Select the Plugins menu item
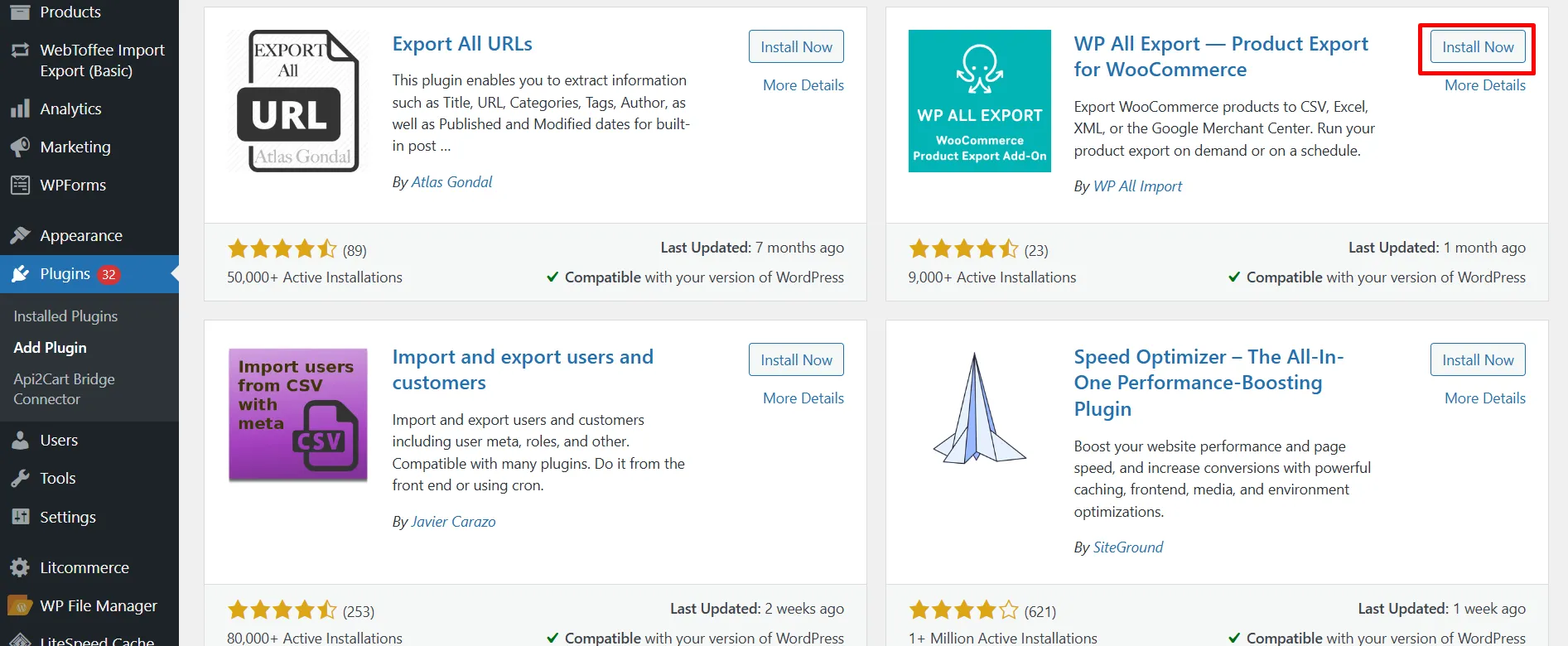The height and width of the screenshot is (646, 1568). click(x=65, y=274)
